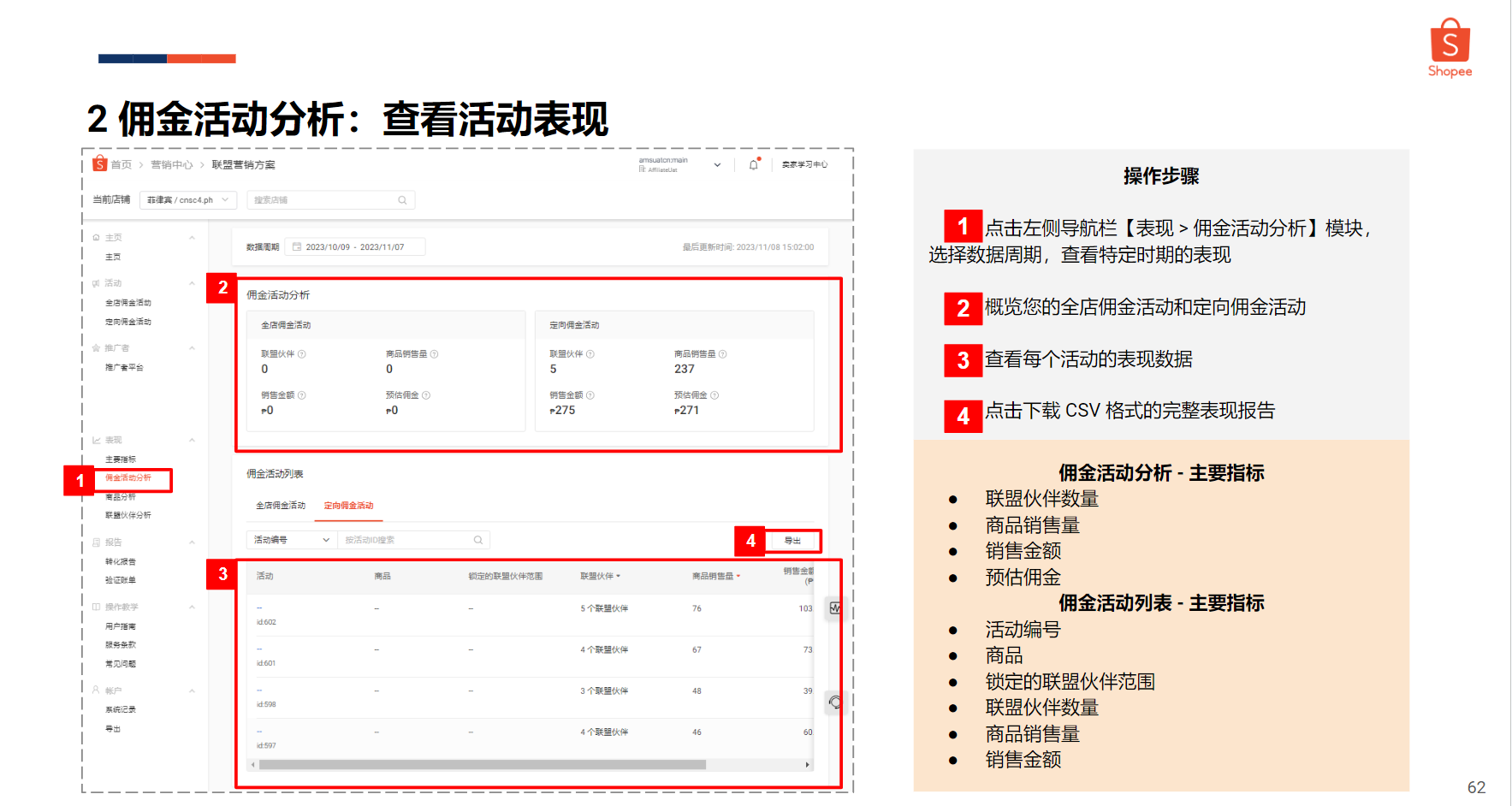Click the 按活动ID搜索 input field

(414, 540)
